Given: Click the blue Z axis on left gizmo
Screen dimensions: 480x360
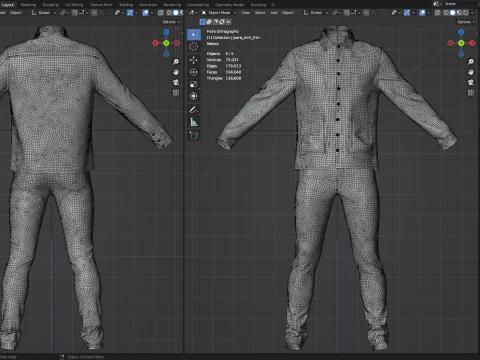Looking at the screenshot, I should pos(166,32).
